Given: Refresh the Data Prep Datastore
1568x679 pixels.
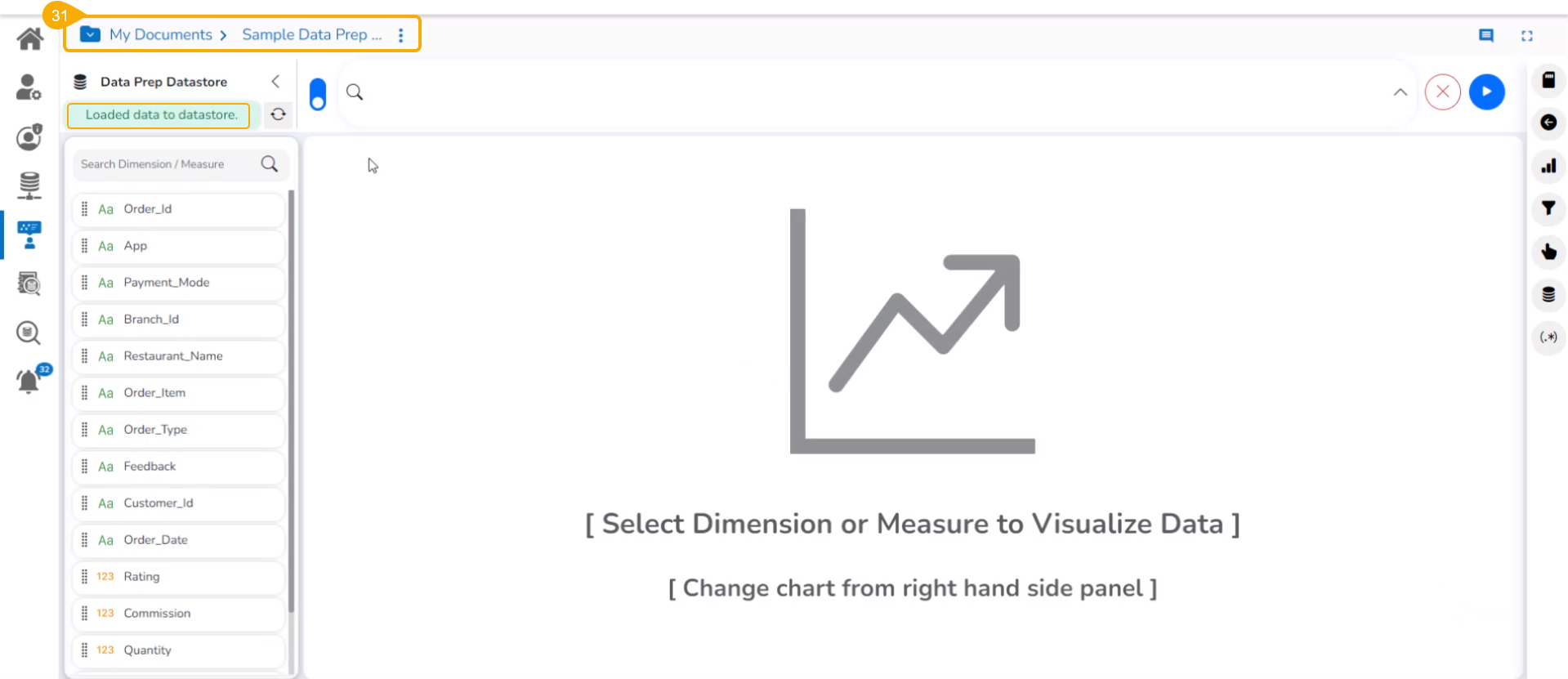Looking at the screenshot, I should [279, 114].
